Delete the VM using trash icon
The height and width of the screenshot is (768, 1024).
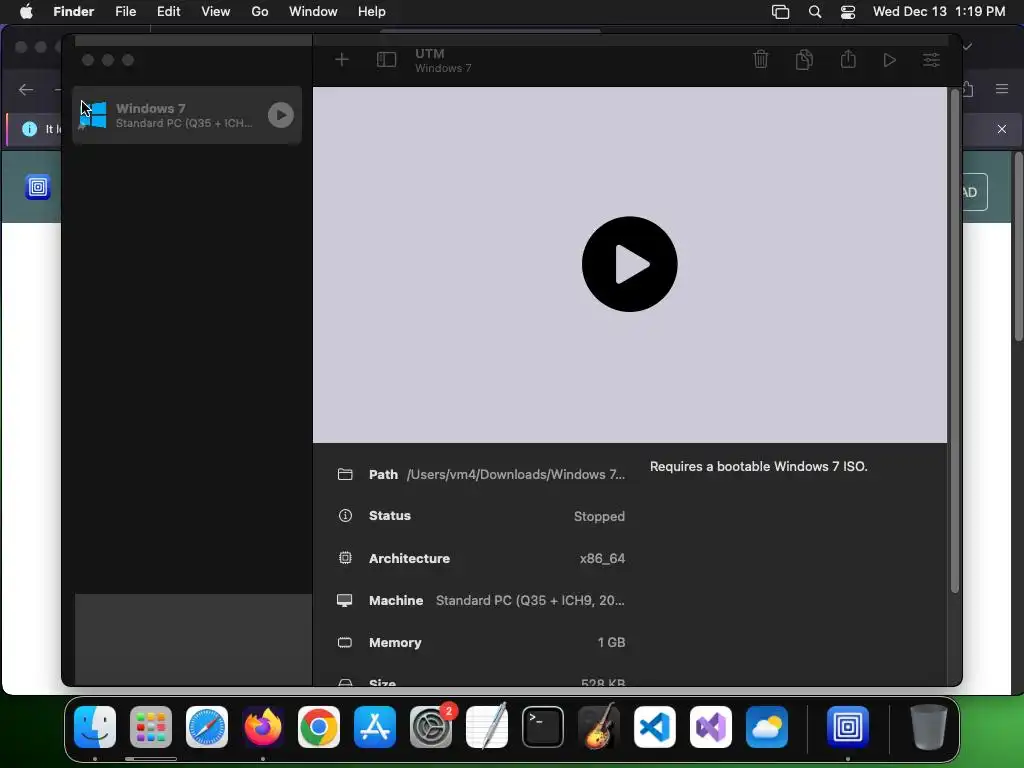(761, 59)
